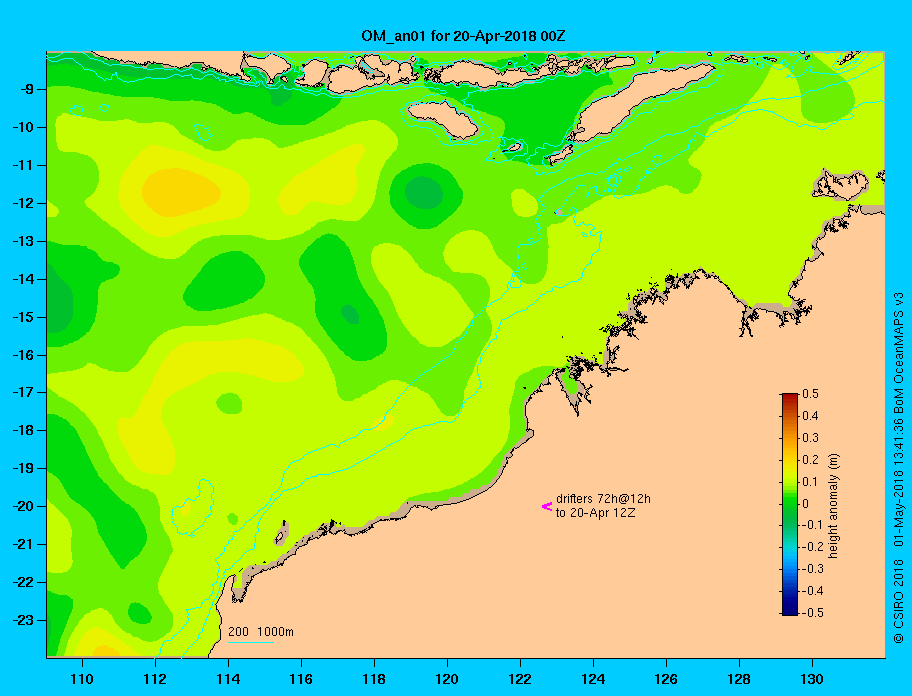
Task: Click longitude axis label 130
Action: click(812, 679)
